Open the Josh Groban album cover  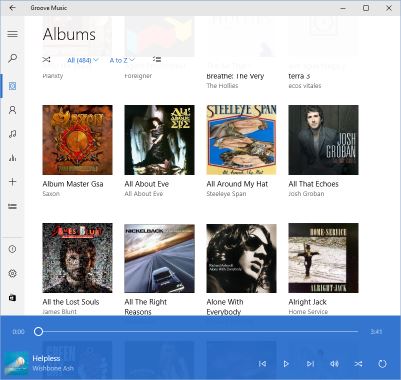click(x=323, y=140)
